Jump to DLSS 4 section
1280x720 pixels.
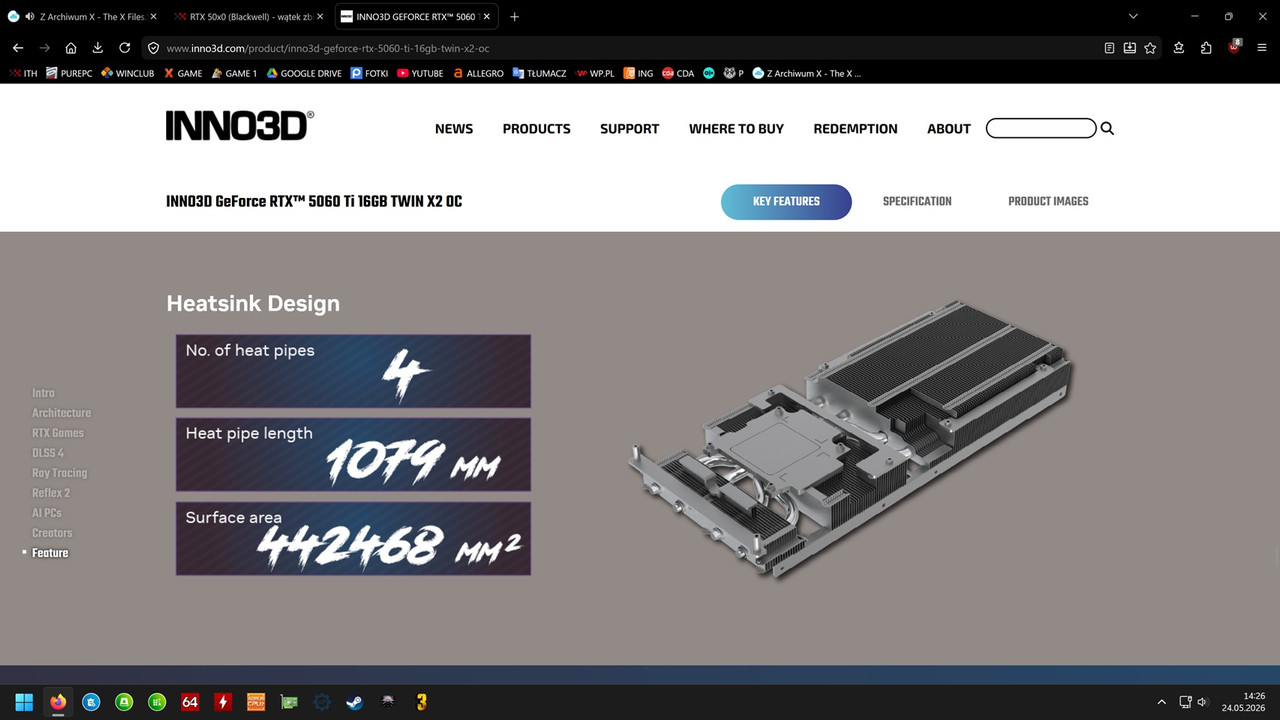pos(48,453)
